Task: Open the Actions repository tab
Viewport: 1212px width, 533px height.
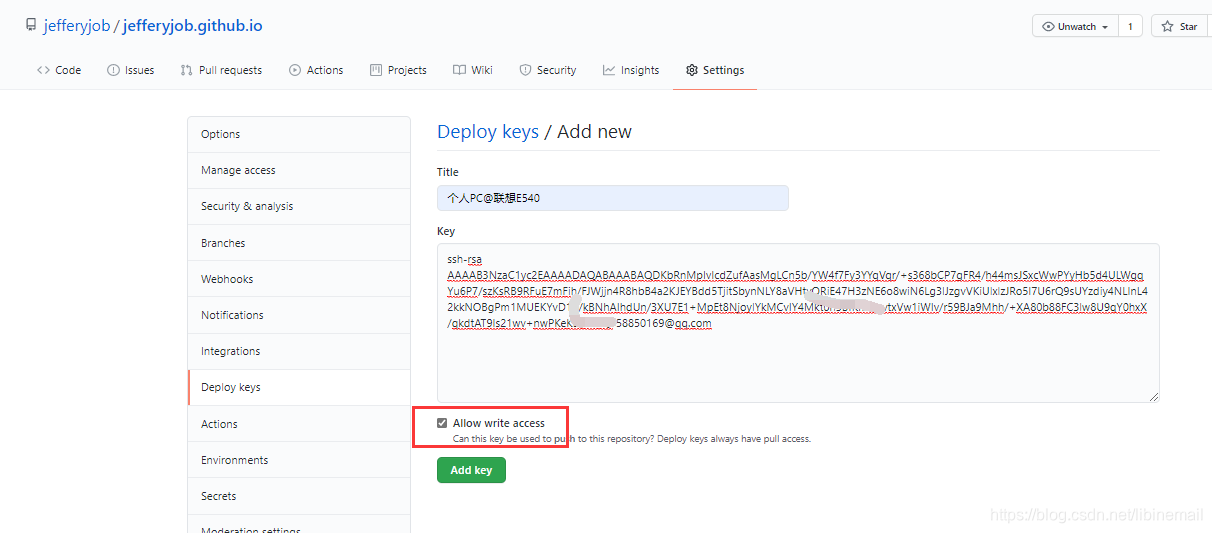Action: click(316, 70)
